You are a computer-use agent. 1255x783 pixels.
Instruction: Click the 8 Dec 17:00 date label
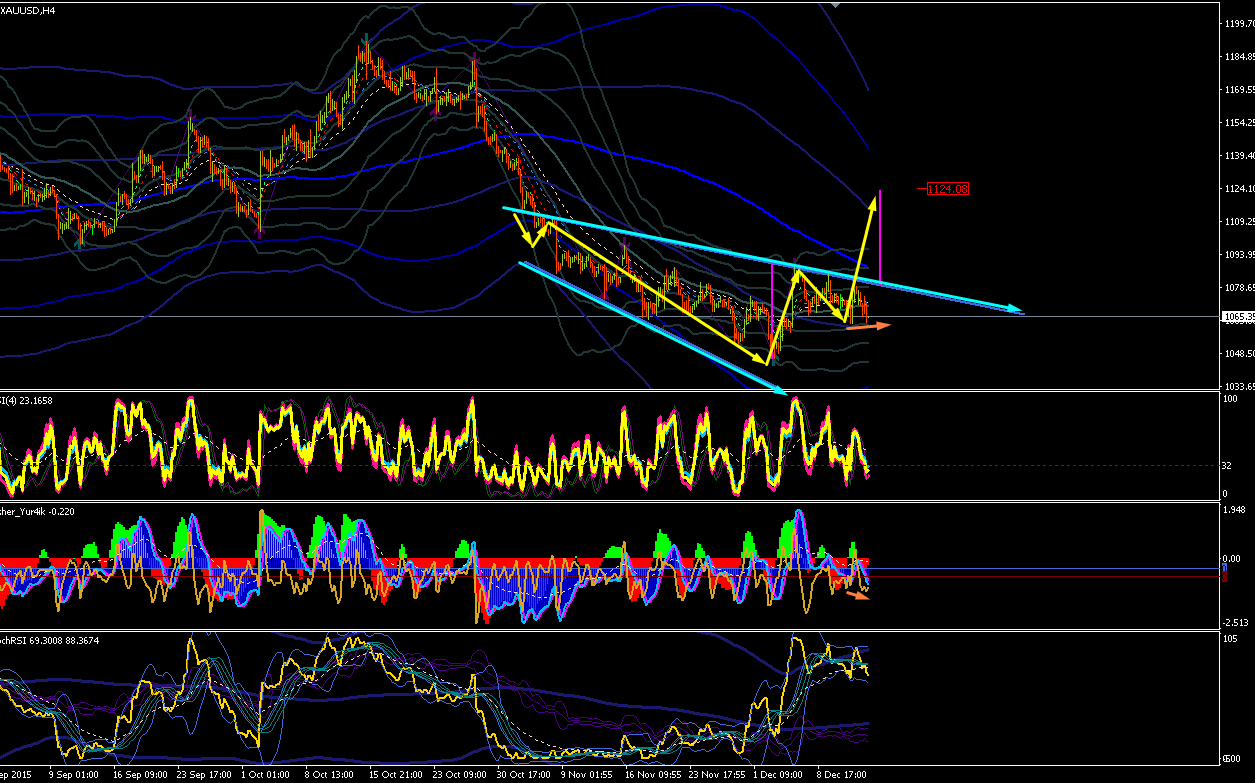(841, 774)
